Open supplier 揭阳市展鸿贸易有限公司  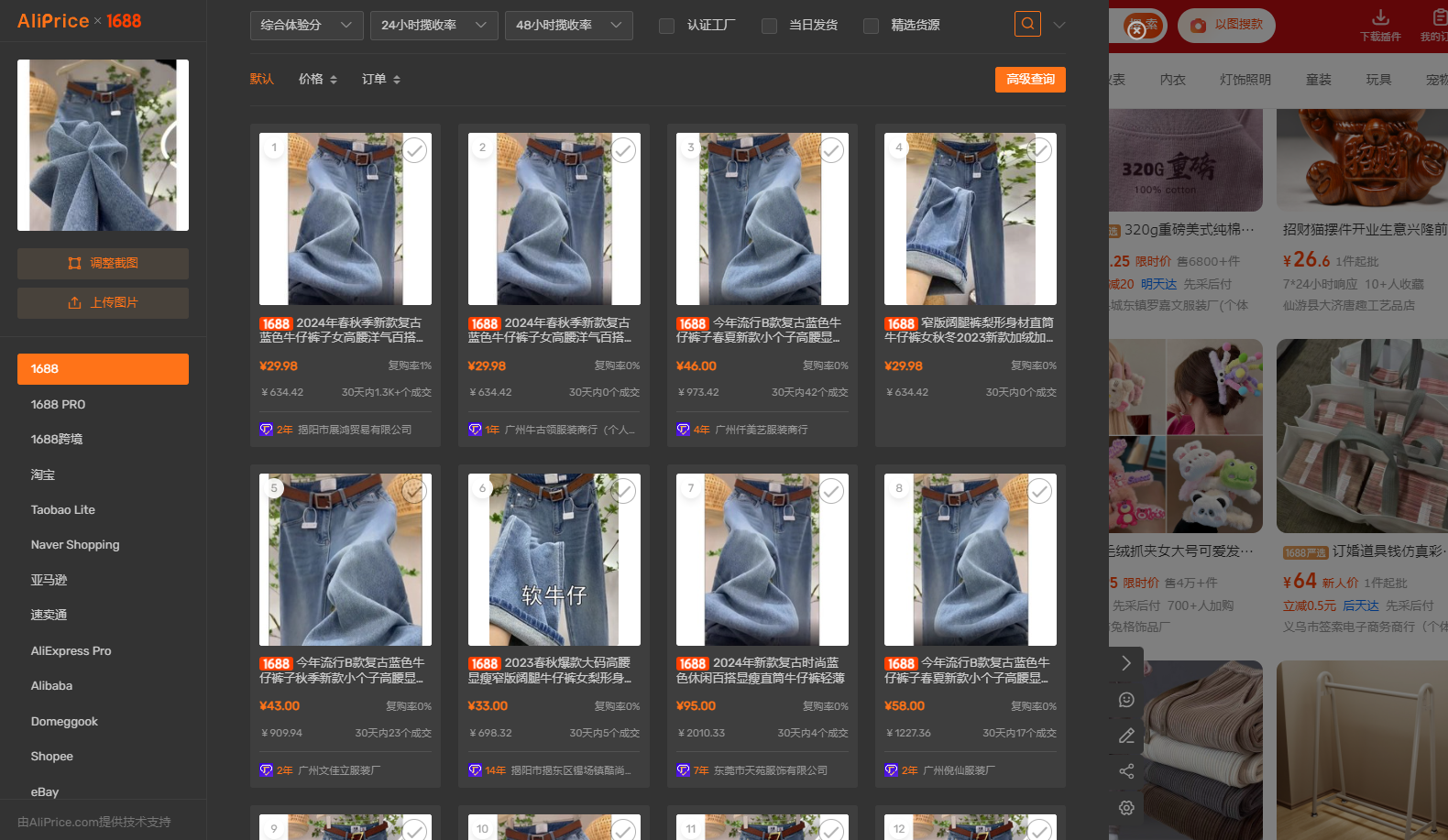pyautogui.click(x=355, y=430)
